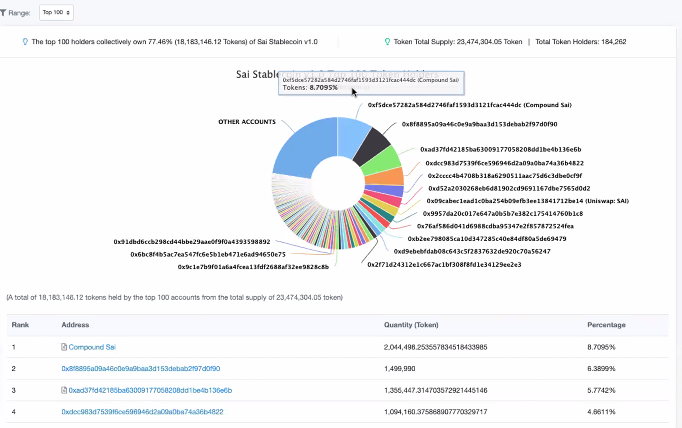Click the 4.6611% percentage cell
Image resolution: width=682 pixels, height=428 pixels.
[x=601, y=411]
